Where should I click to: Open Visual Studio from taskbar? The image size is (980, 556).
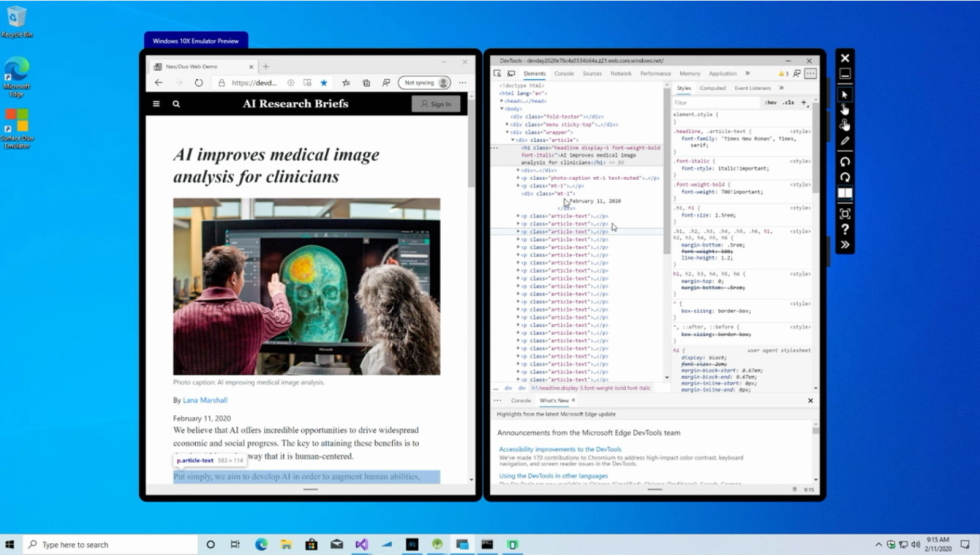361,544
